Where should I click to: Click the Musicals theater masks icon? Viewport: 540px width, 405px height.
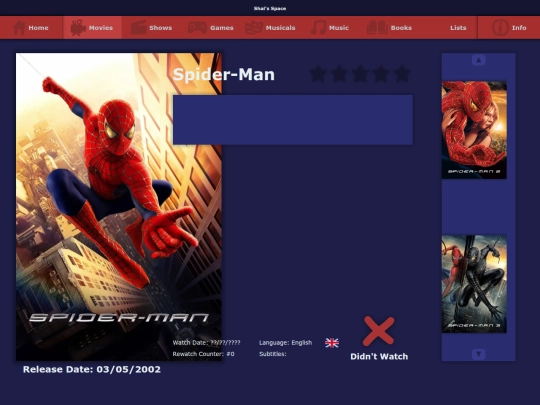coord(253,28)
